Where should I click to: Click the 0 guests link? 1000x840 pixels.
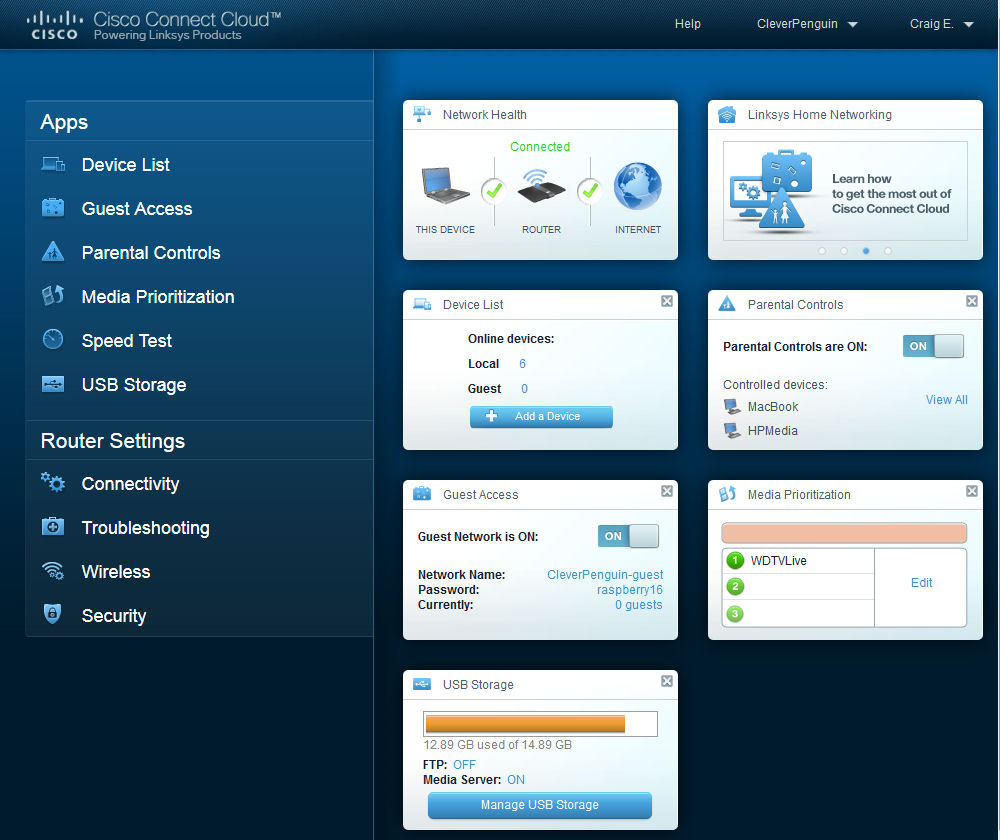[638, 605]
